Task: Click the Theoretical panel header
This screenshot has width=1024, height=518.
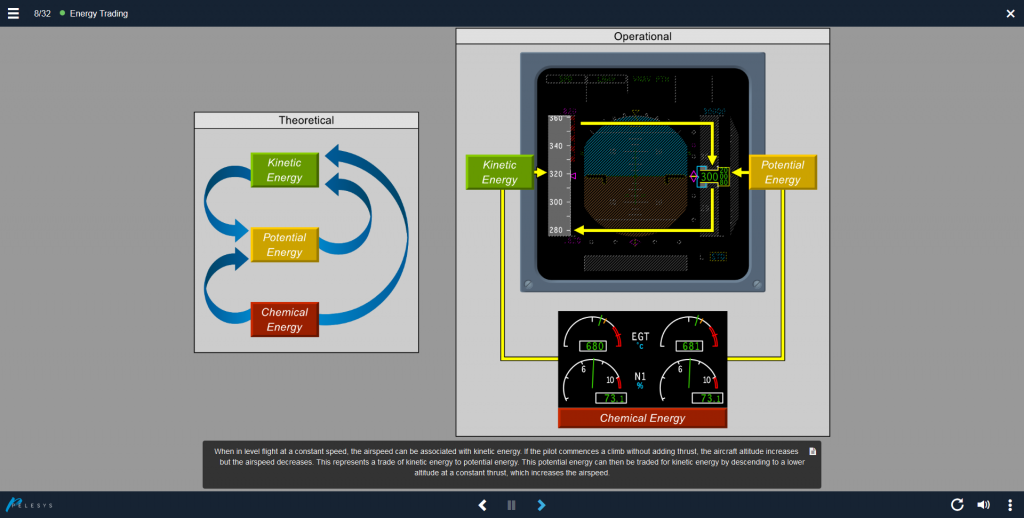Action: 306,120
